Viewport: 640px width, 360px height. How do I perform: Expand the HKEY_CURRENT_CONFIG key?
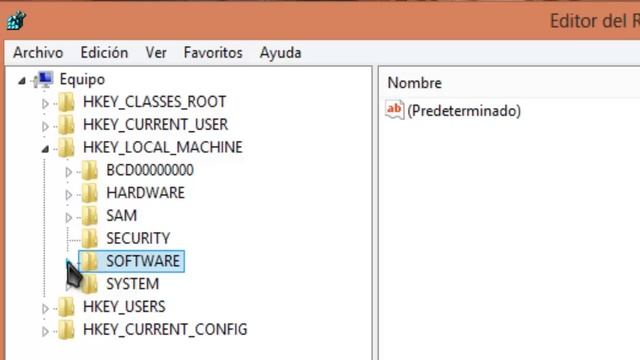pyautogui.click(x=45, y=332)
